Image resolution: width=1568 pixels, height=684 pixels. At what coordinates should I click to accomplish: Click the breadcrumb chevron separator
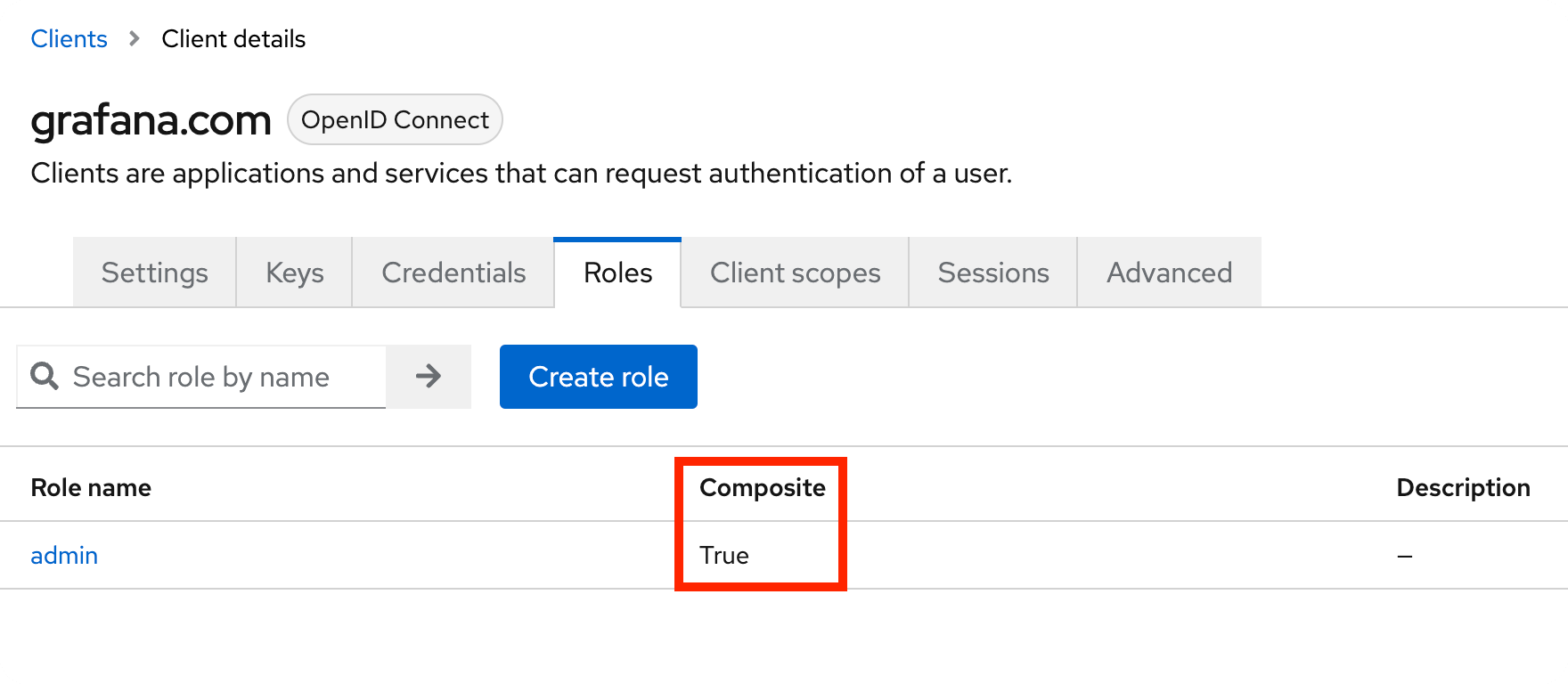[135, 38]
